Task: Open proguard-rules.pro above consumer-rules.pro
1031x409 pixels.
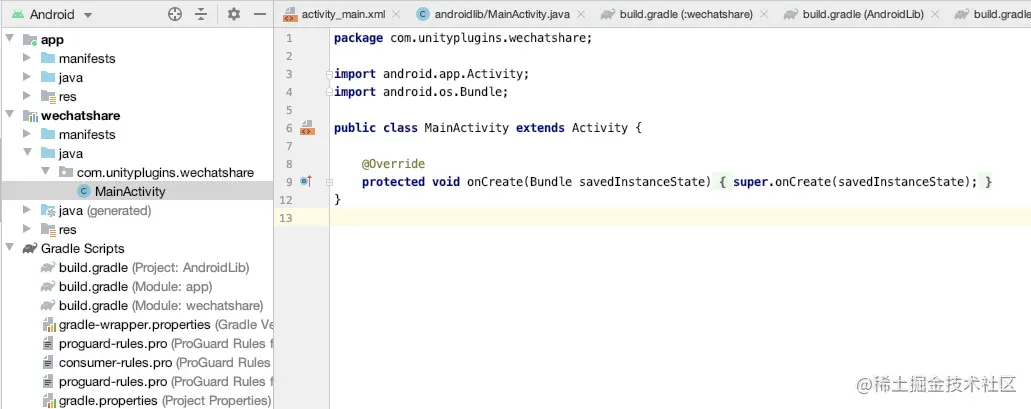Action: pos(158,344)
